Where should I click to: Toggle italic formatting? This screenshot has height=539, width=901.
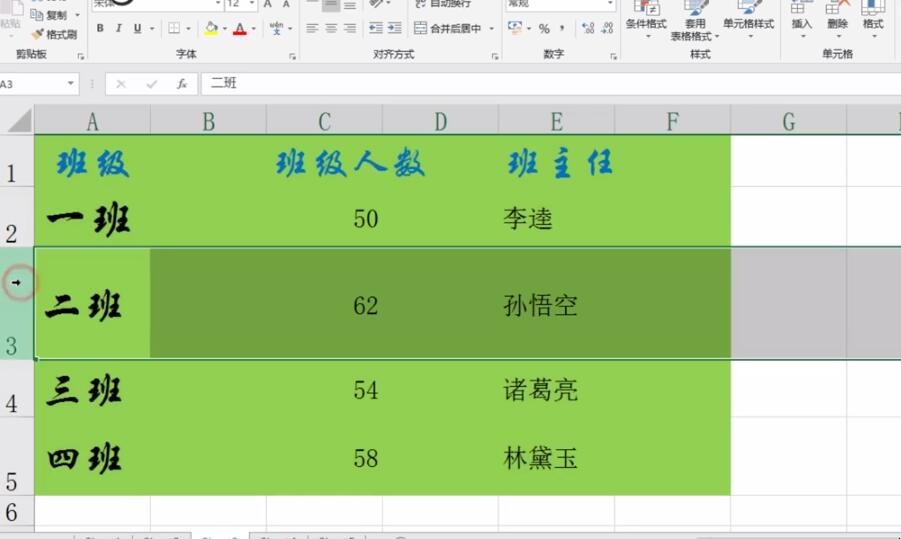pyautogui.click(x=119, y=29)
